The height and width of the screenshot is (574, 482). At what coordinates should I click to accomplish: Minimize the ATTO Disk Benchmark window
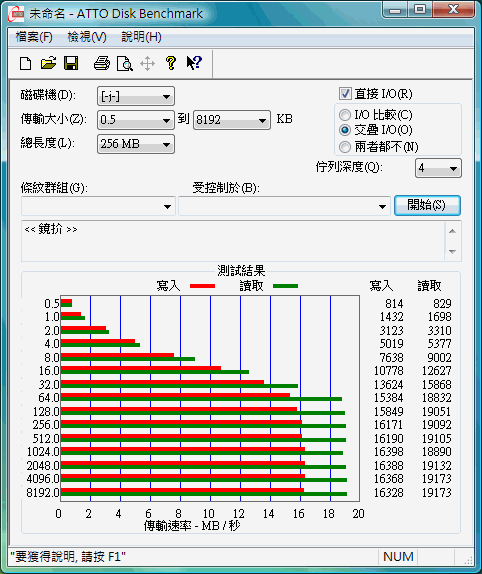click(395, 10)
